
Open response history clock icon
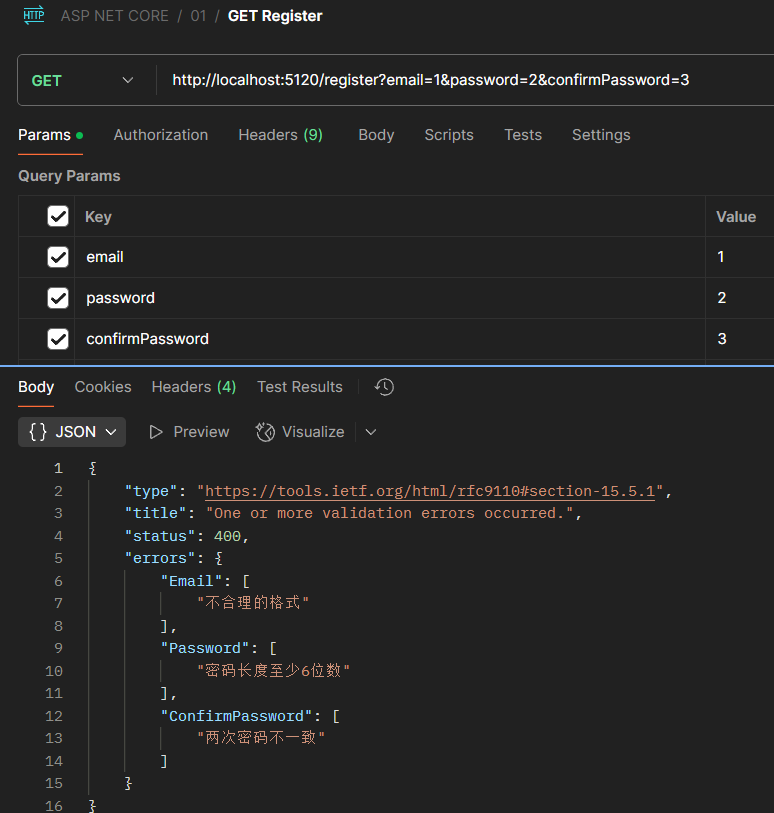point(384,387)
